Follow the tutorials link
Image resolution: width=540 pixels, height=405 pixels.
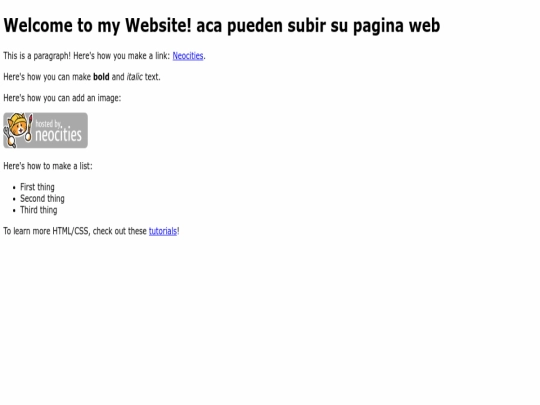[163, 231]
